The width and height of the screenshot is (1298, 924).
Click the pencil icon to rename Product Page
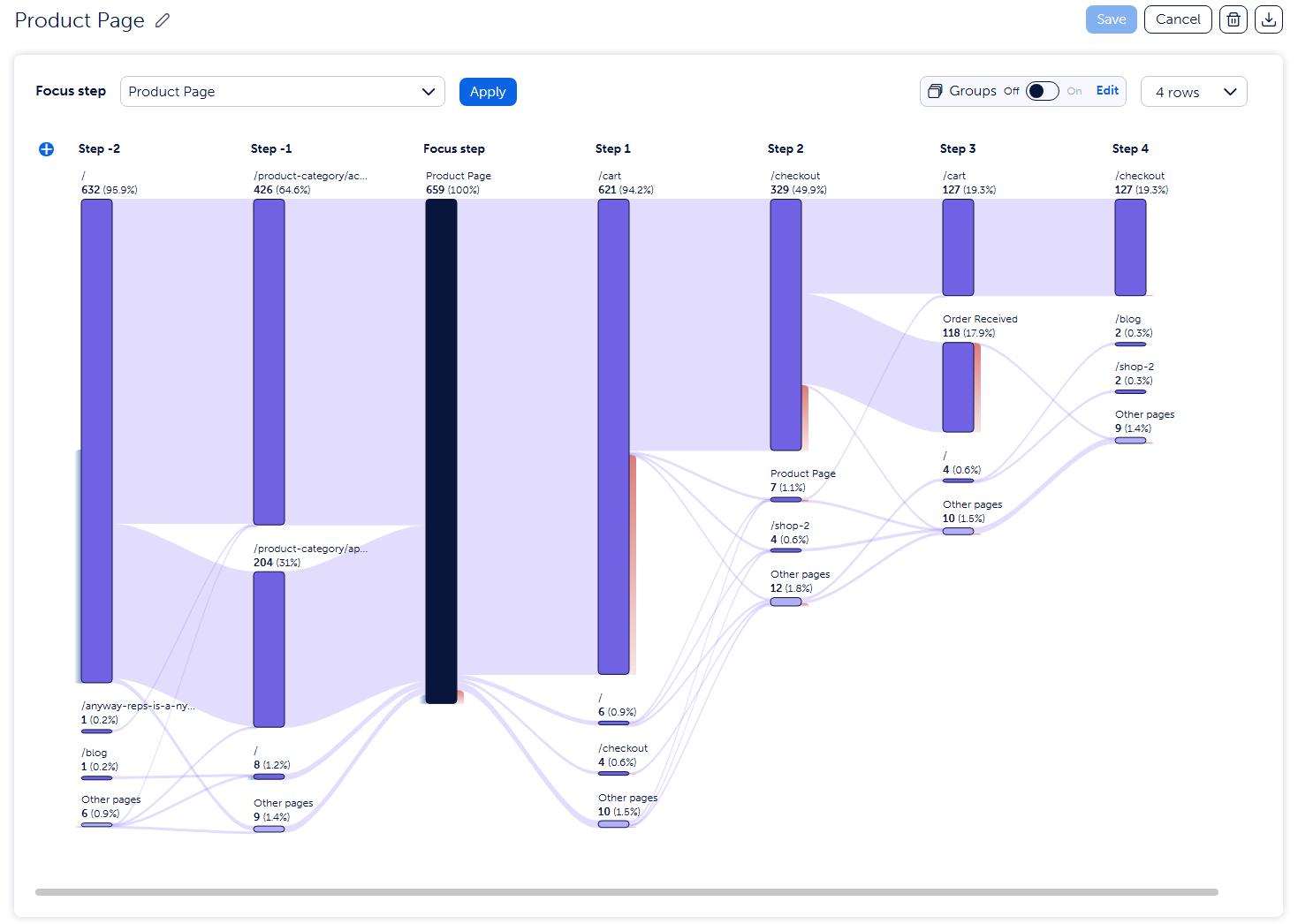163,20
